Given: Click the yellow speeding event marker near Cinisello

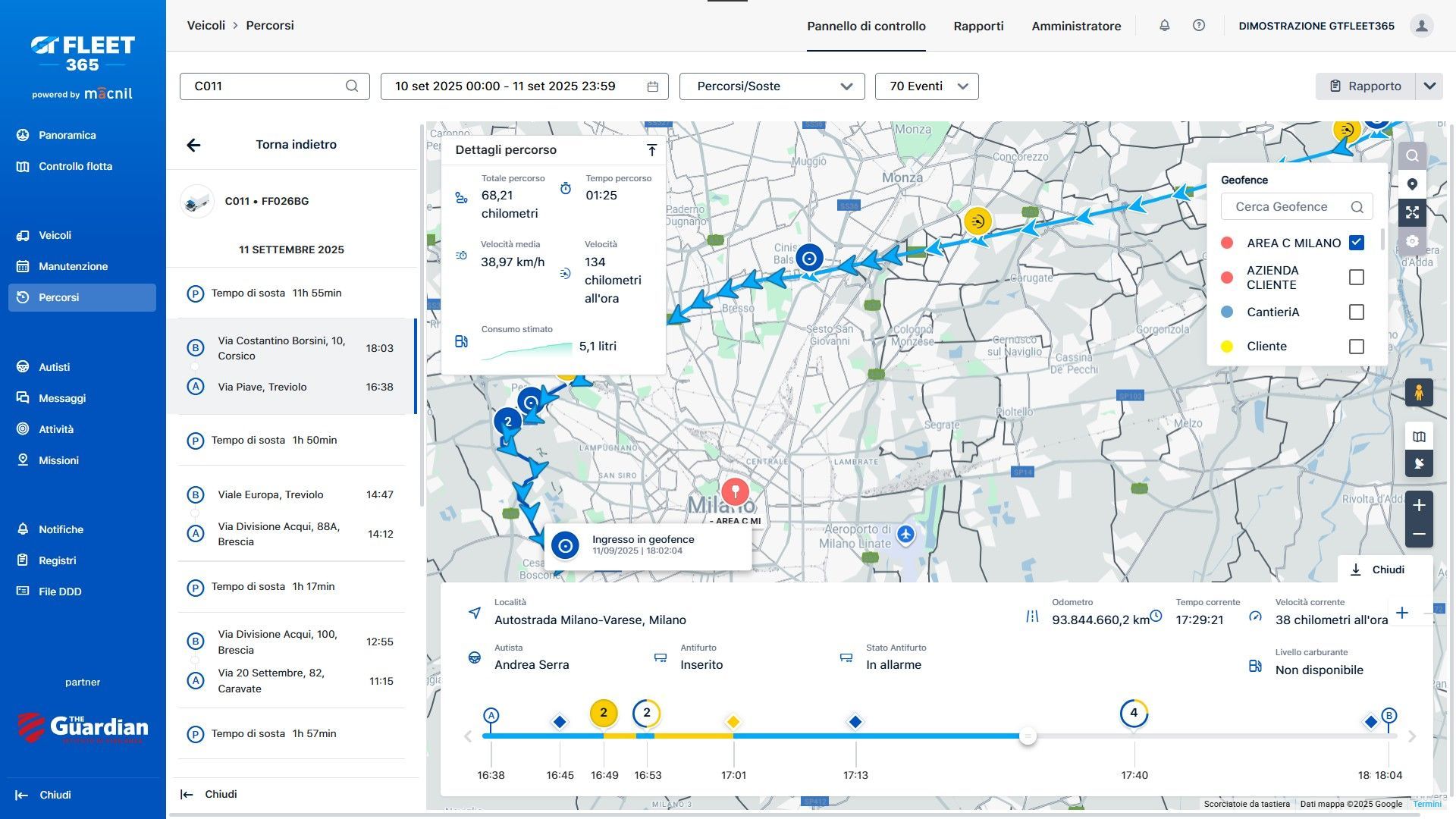Looking at the screenshot, I should click(x=977, y=221).
